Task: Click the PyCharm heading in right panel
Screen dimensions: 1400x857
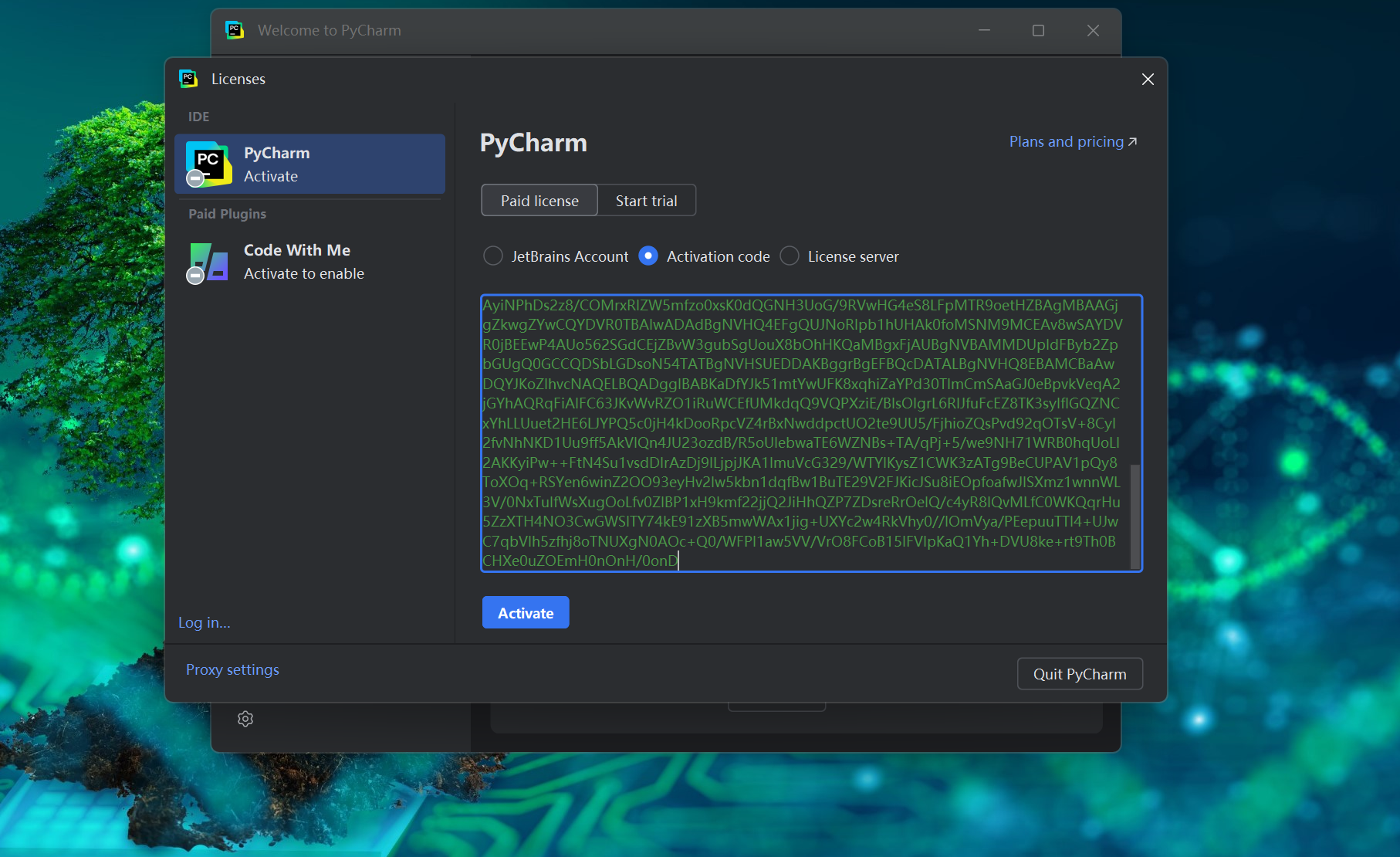Action: coord(533,143)
